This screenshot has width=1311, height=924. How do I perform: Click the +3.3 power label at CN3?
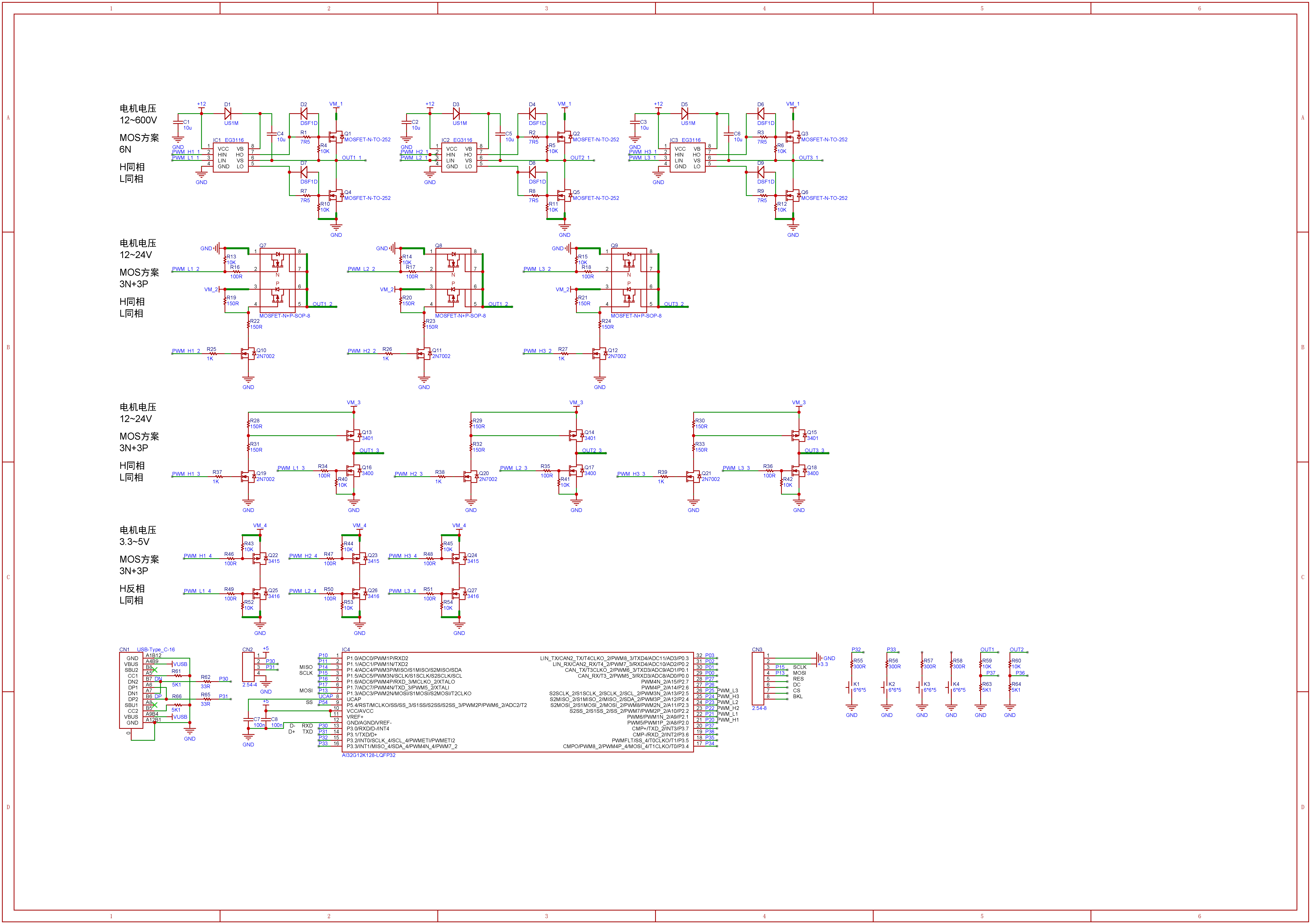(823, 664)
